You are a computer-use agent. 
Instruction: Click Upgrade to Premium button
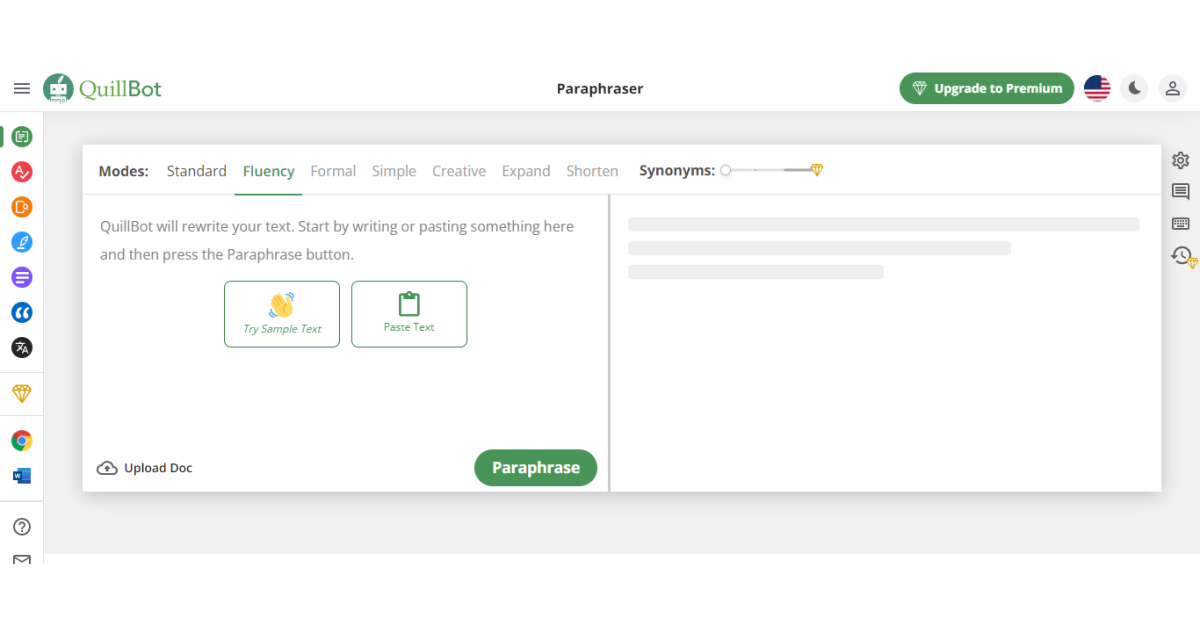tap(987, 88)
